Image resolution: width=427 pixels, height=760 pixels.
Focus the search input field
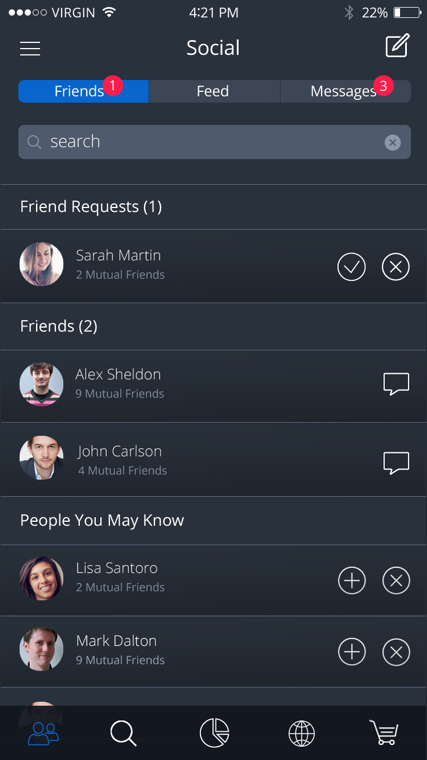tap(214, 142)
